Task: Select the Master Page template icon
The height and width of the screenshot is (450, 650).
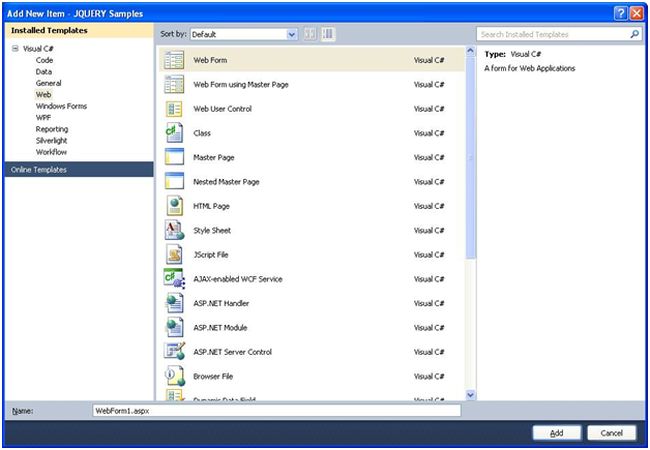Action: [174, 157]
